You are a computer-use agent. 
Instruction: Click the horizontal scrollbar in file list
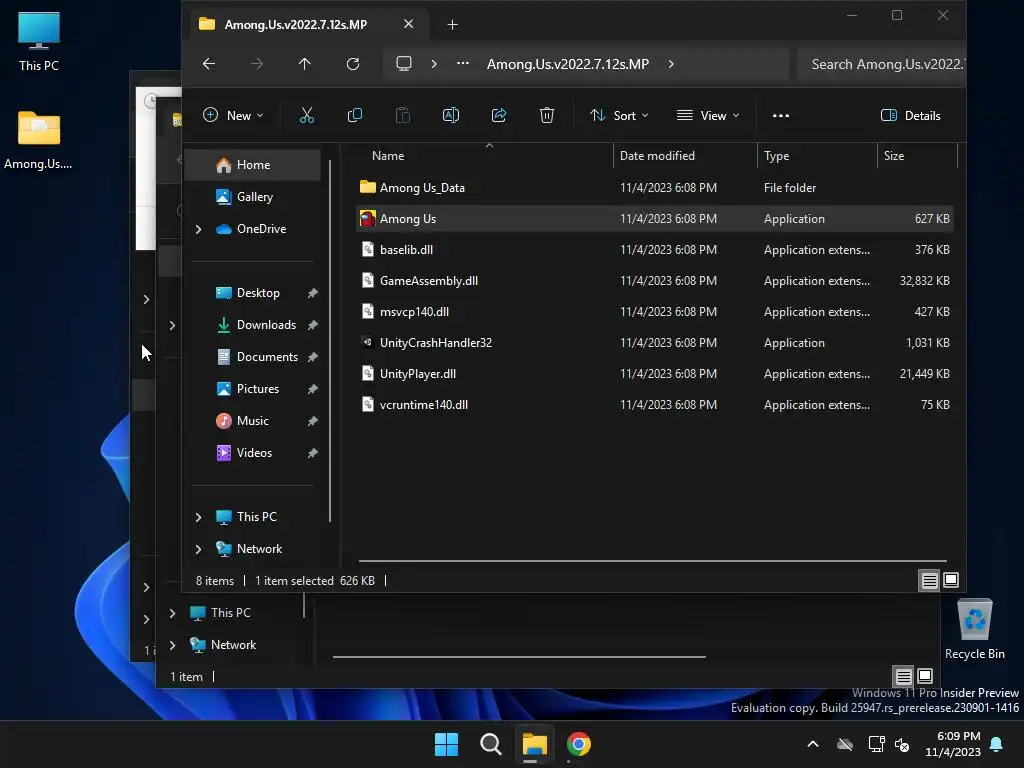coord(652,560)
